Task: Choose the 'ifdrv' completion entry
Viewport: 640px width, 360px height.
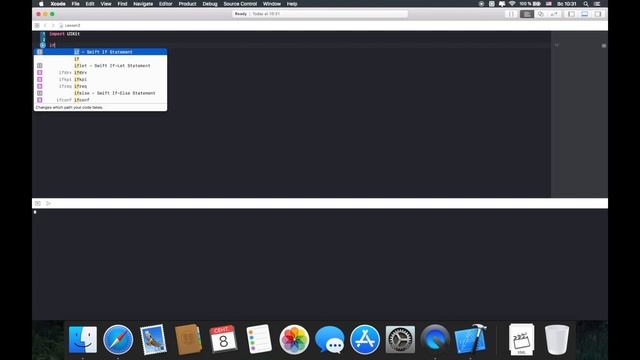Action: 100,73
